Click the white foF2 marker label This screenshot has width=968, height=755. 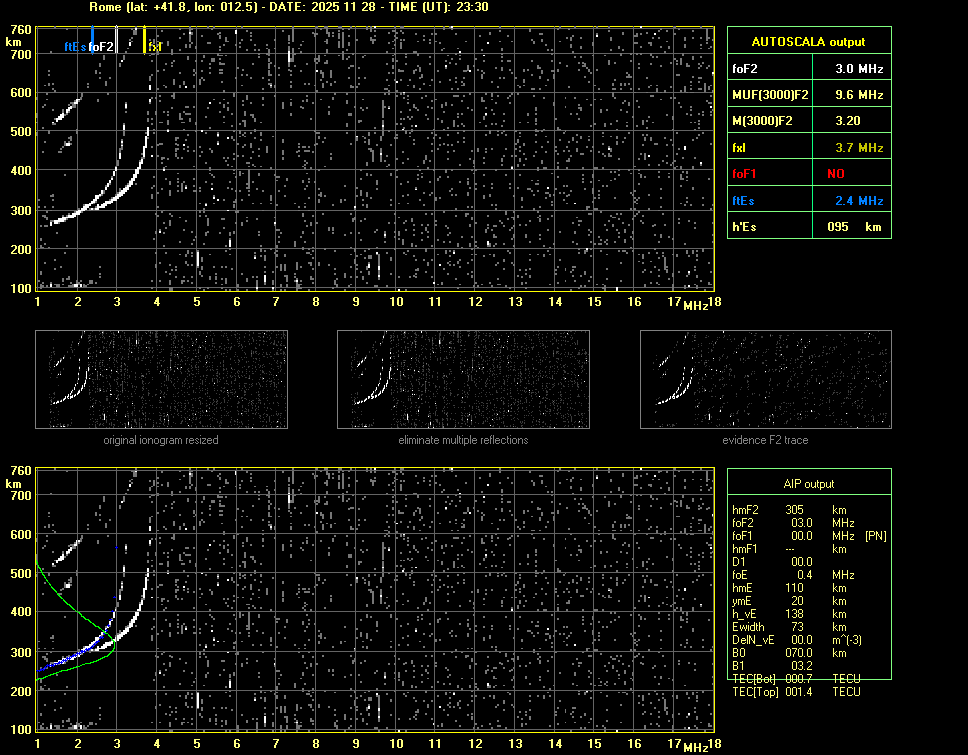click(101, 46)
